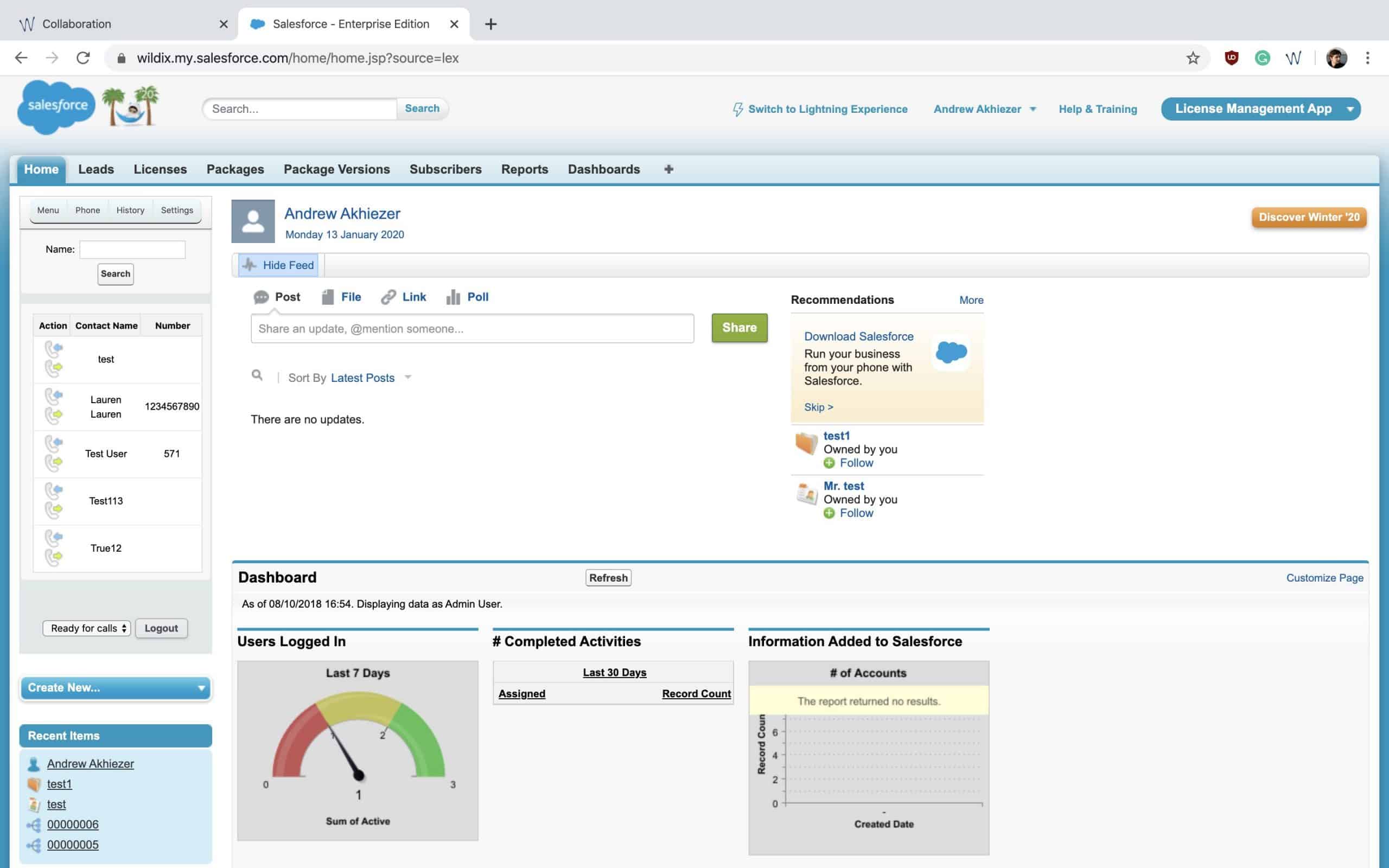Expand the Create New dropdown
The height and width of the screenshot is (868, 1389).
pyautogui.click(x=116, y=688)
